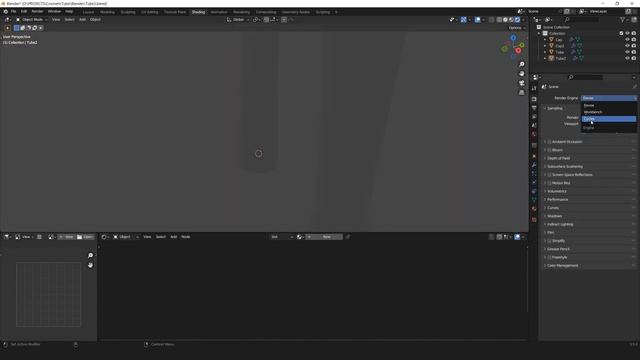This screenshot has height=360, width=640.
Task: Open the Render menu
Action: click(37, 11)
